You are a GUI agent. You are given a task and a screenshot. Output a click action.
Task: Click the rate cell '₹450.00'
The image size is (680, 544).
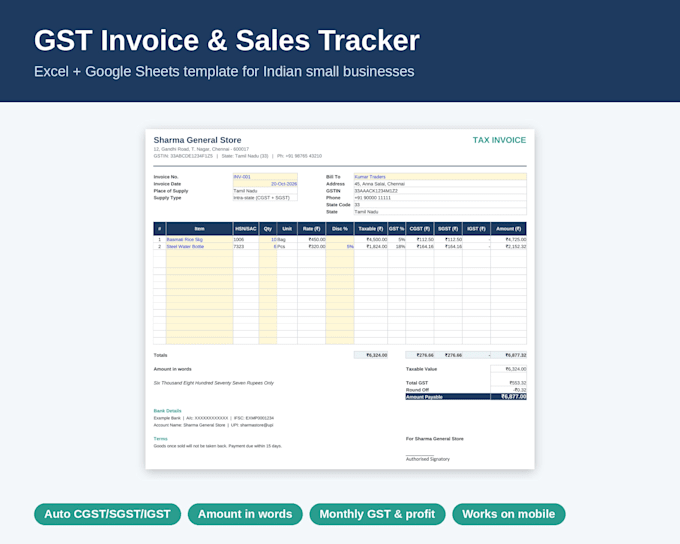[311, 239]
